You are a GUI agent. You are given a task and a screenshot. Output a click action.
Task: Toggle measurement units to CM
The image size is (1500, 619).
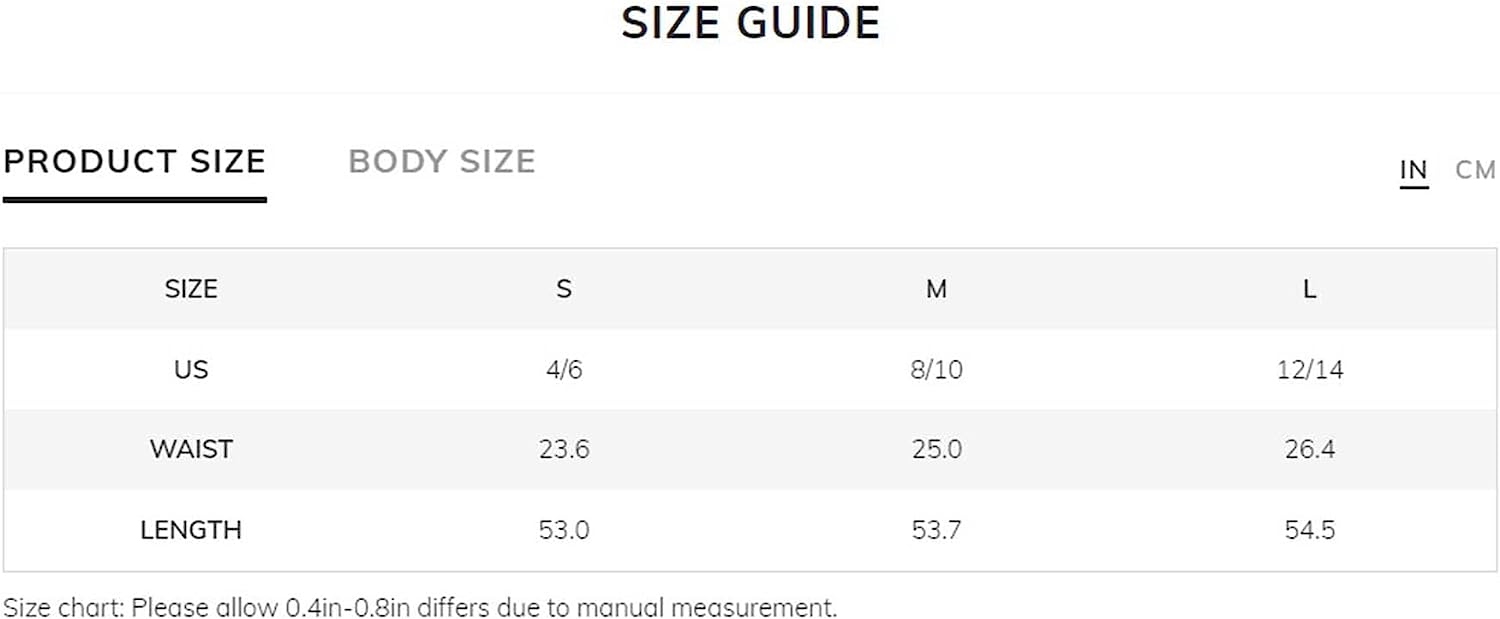tap(1476, 170)
